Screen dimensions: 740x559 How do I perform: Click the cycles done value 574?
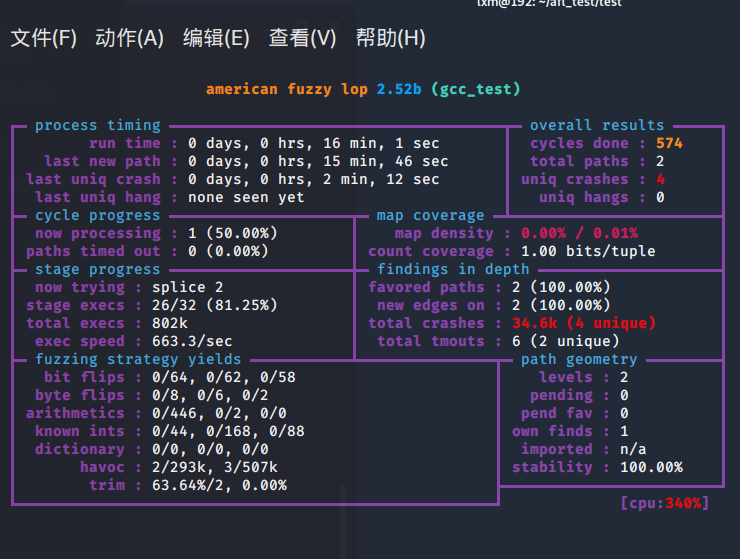[x=669, y=143]
